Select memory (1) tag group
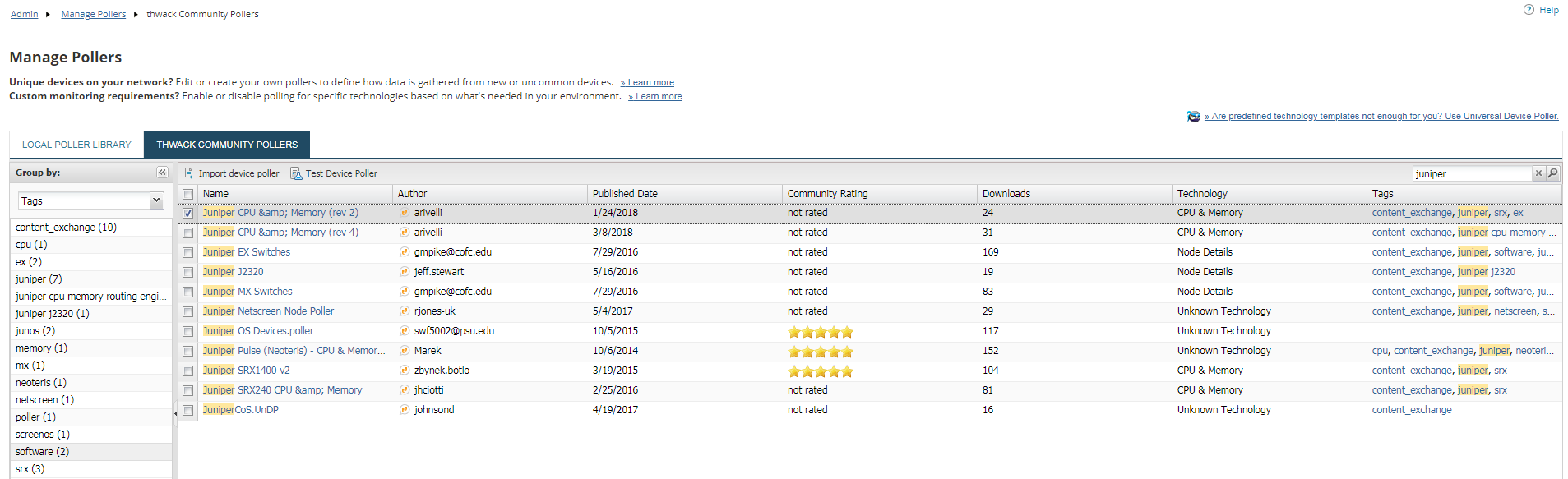This screenshot has height=479, width=1568. coord(41,348)
